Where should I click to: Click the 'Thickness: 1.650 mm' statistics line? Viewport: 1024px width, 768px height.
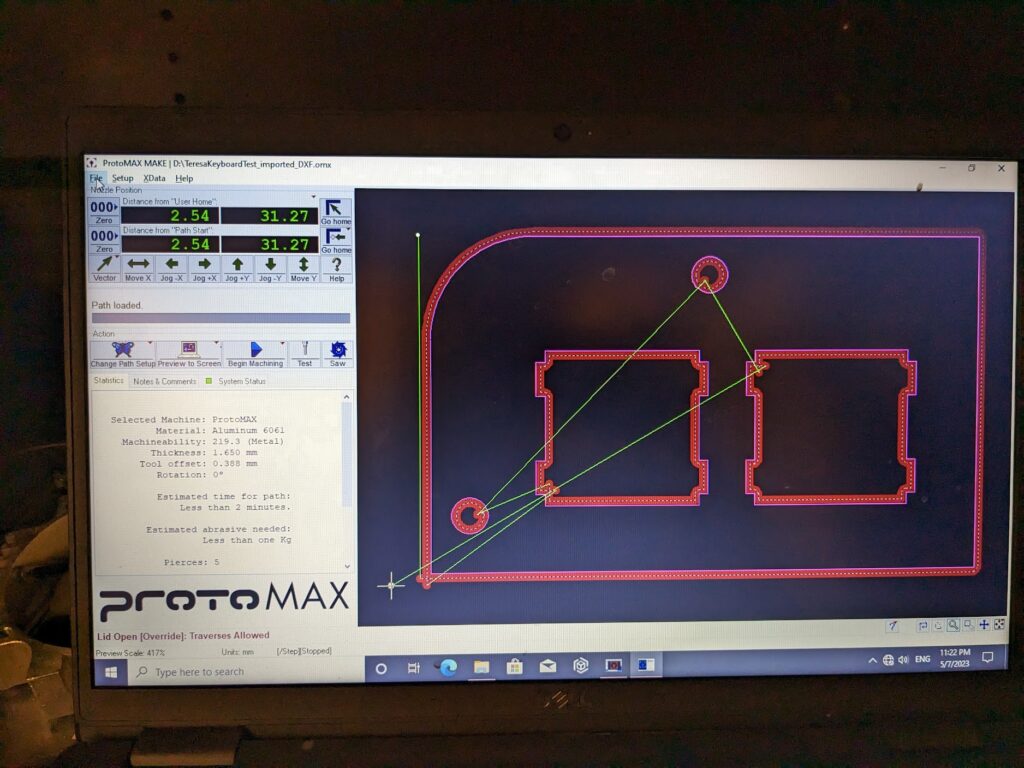pos(204,453)
